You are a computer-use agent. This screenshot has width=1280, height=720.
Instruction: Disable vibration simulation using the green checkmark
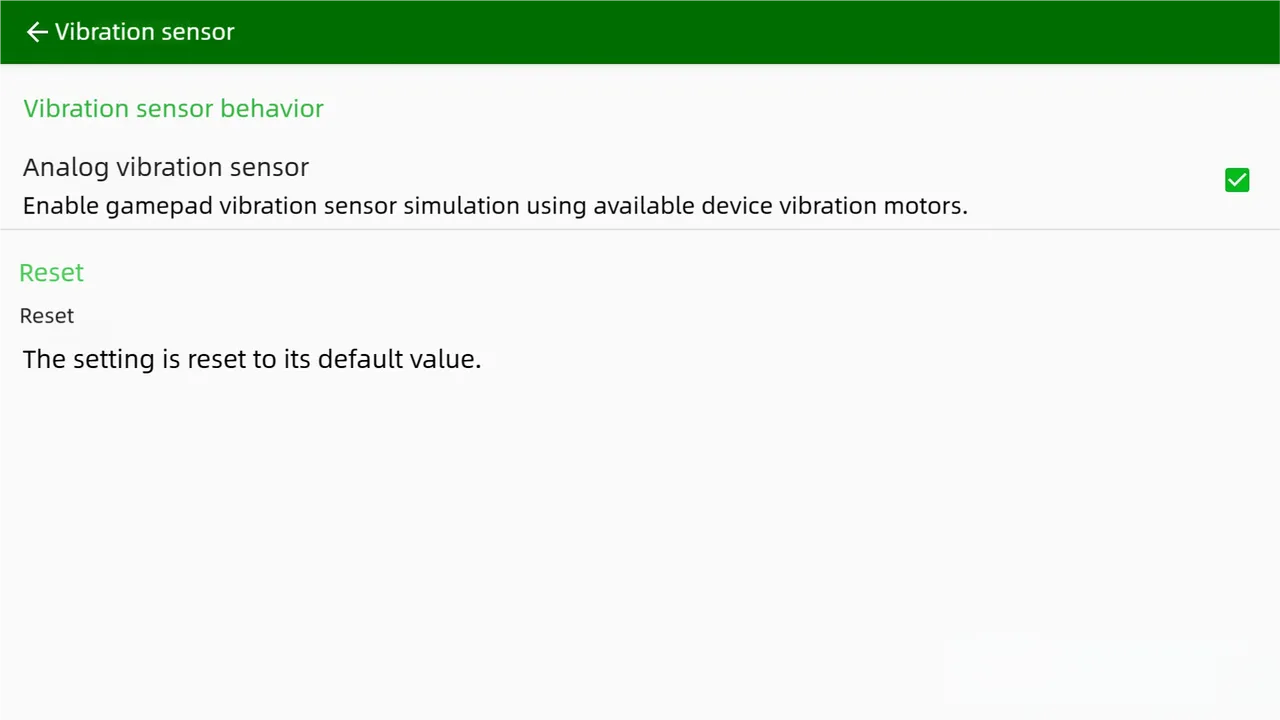[1237, 180]
